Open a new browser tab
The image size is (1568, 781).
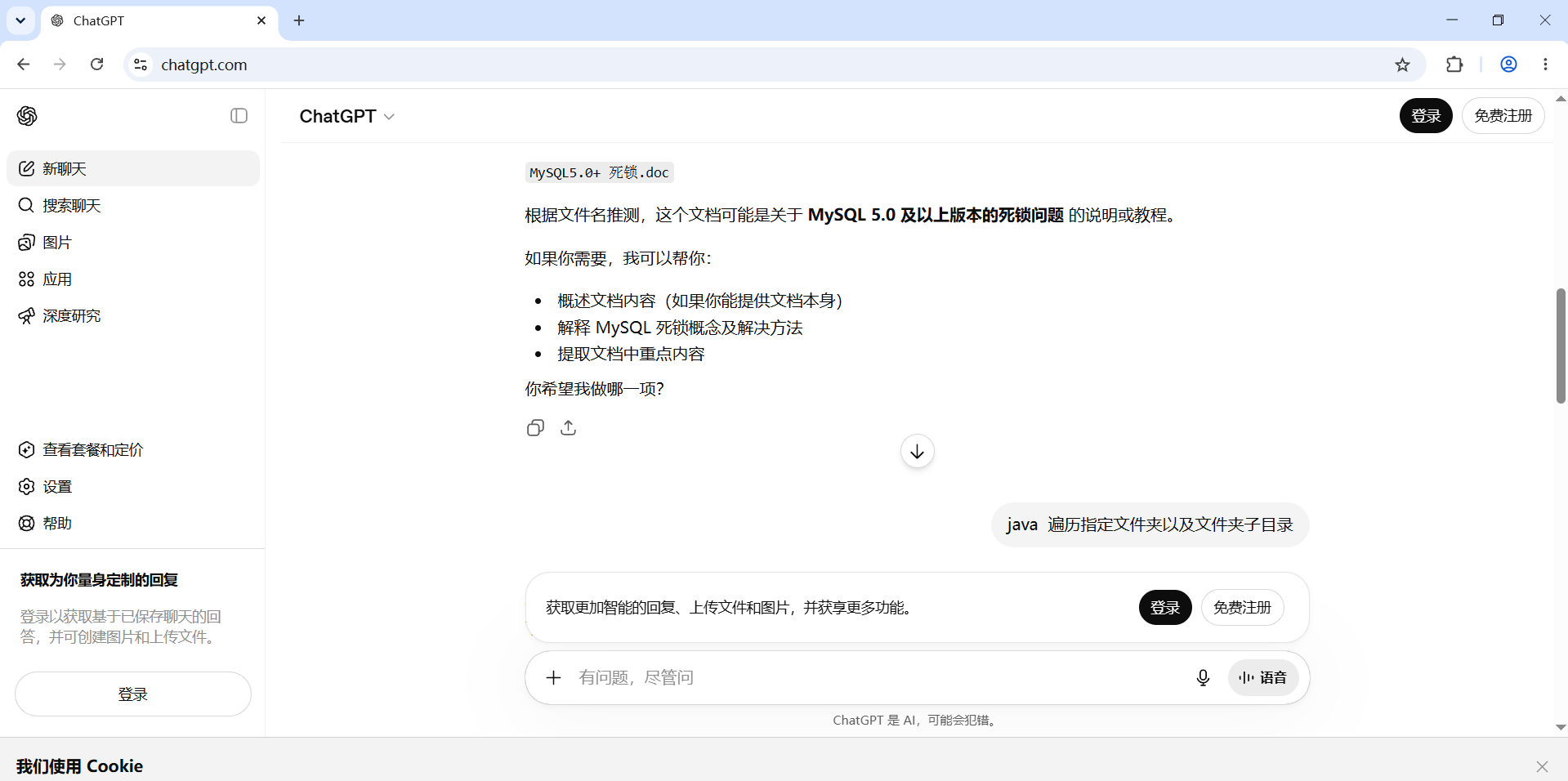tap(299, 20)
